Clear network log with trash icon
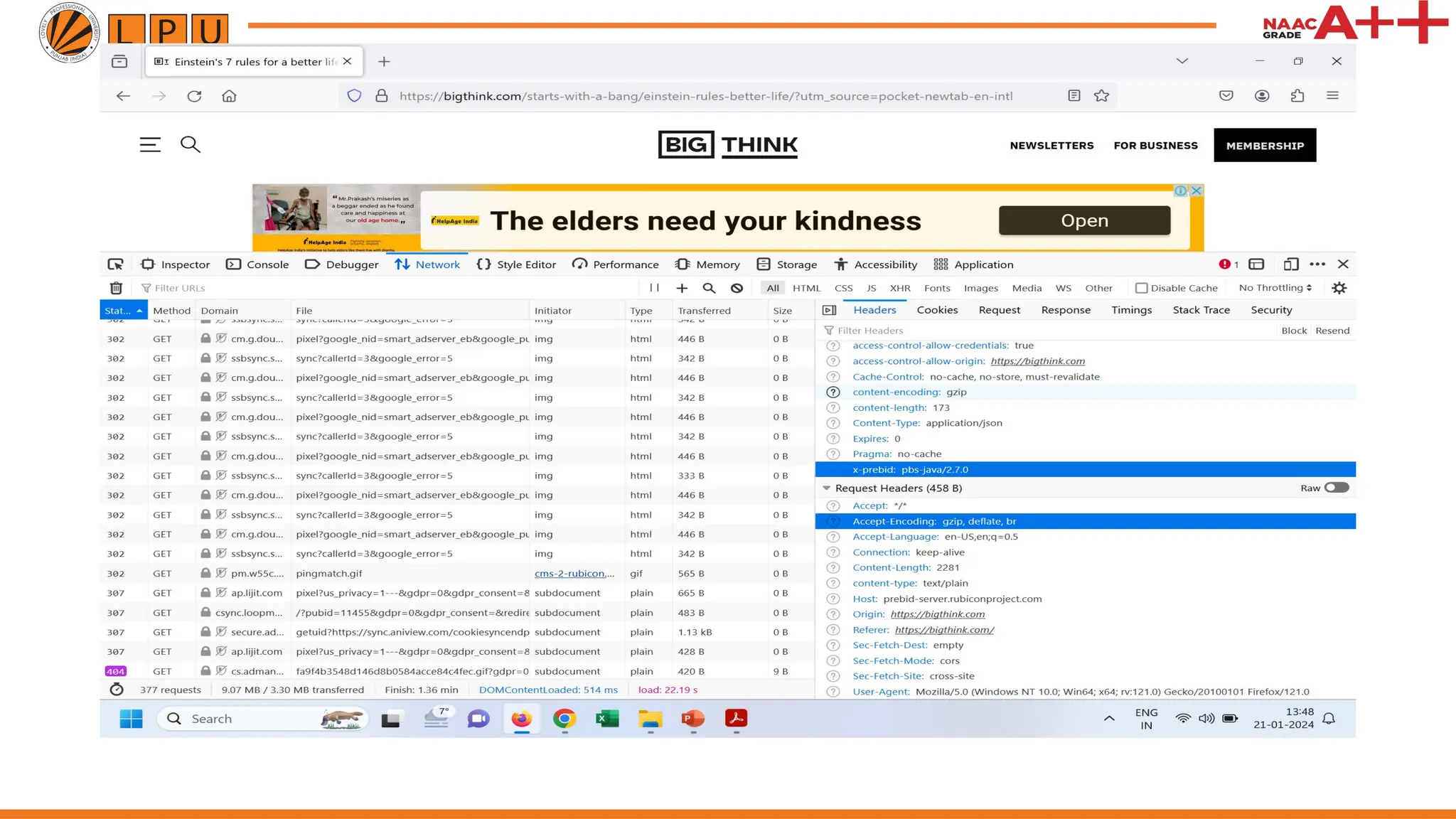 point(116,288)
